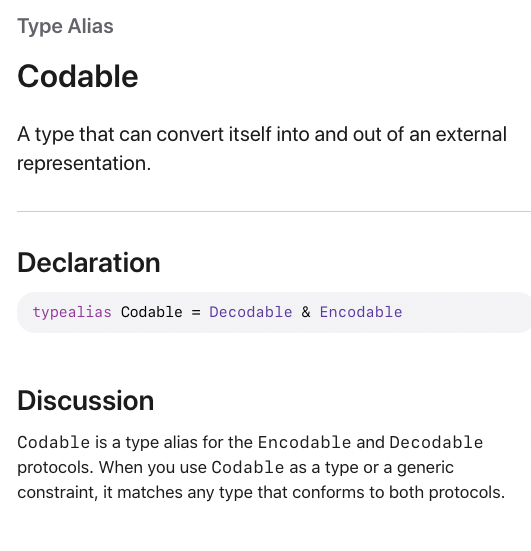
Task: Click the equals sign in the declaration
Action: point(196,312)
